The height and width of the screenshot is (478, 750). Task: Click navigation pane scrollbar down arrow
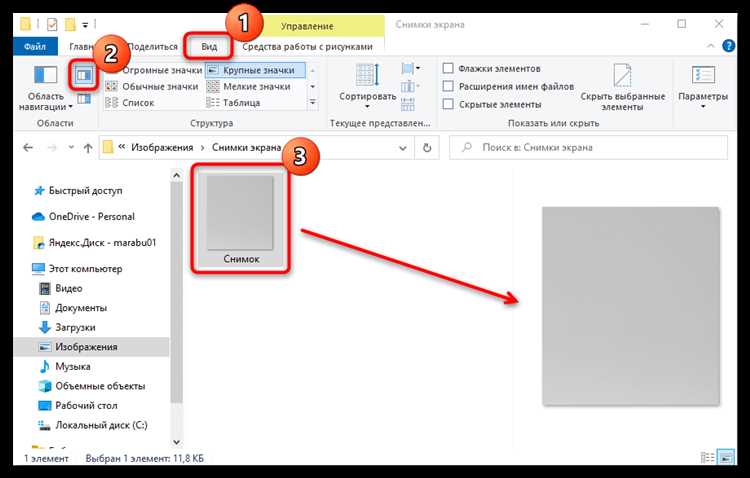[176, 442]
